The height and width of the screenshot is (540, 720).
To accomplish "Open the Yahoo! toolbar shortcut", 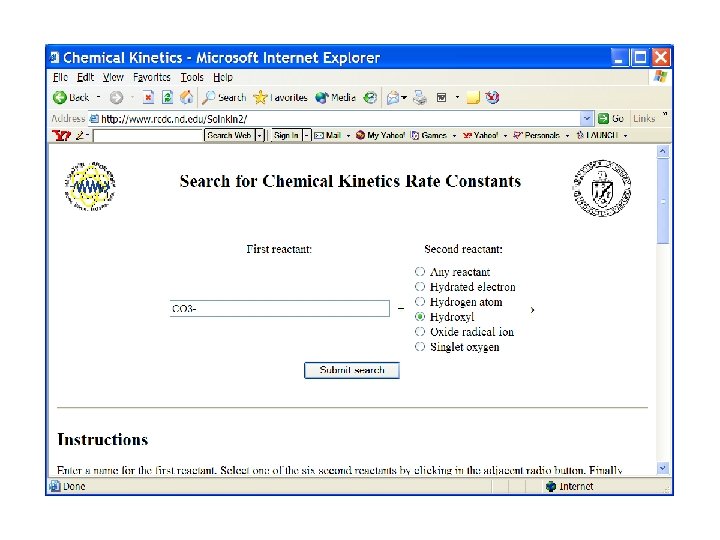I will pyautogui.click(x=481, y=135).
